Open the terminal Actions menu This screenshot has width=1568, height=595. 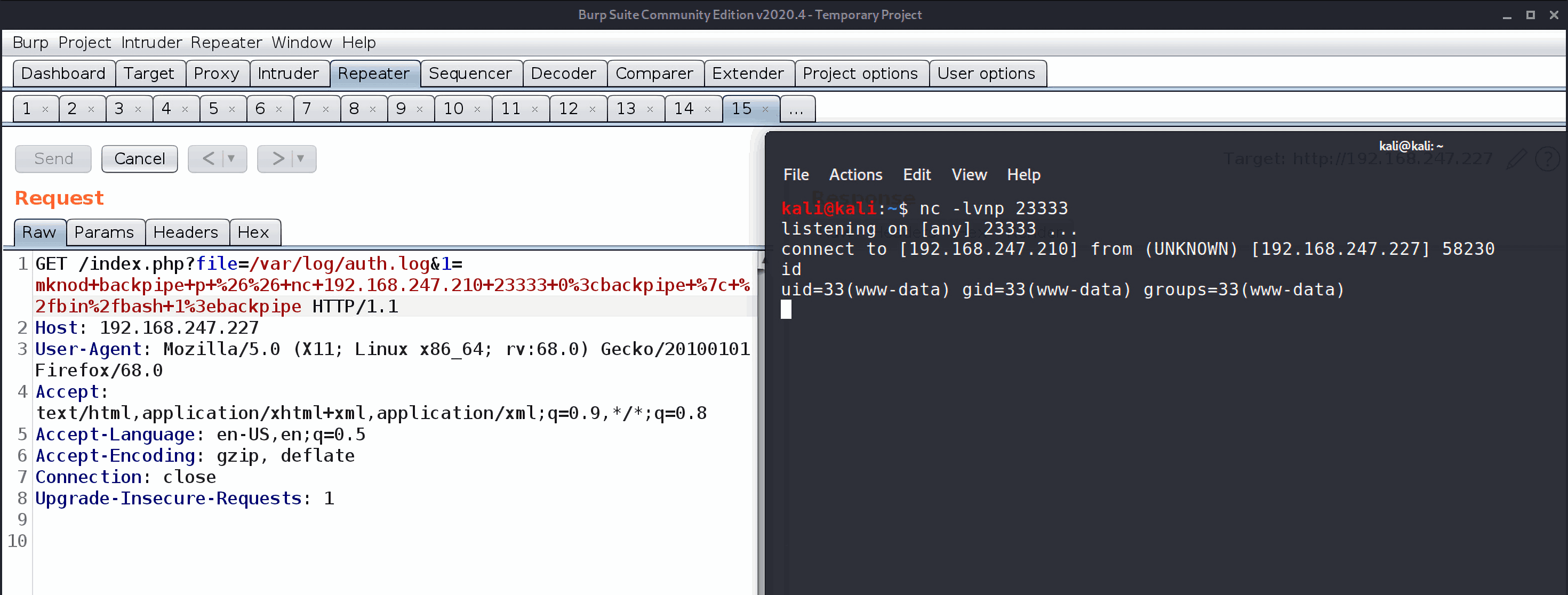(856, 175)
